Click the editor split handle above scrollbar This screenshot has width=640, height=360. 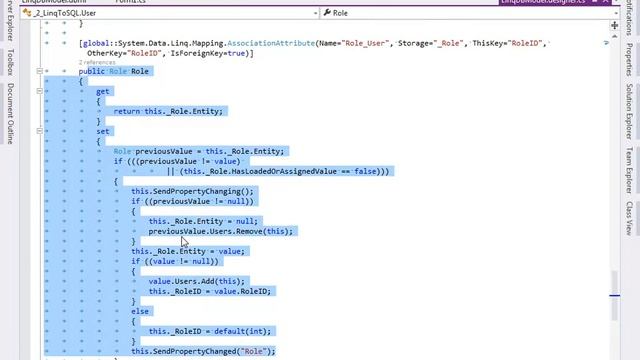coord(614,26)
